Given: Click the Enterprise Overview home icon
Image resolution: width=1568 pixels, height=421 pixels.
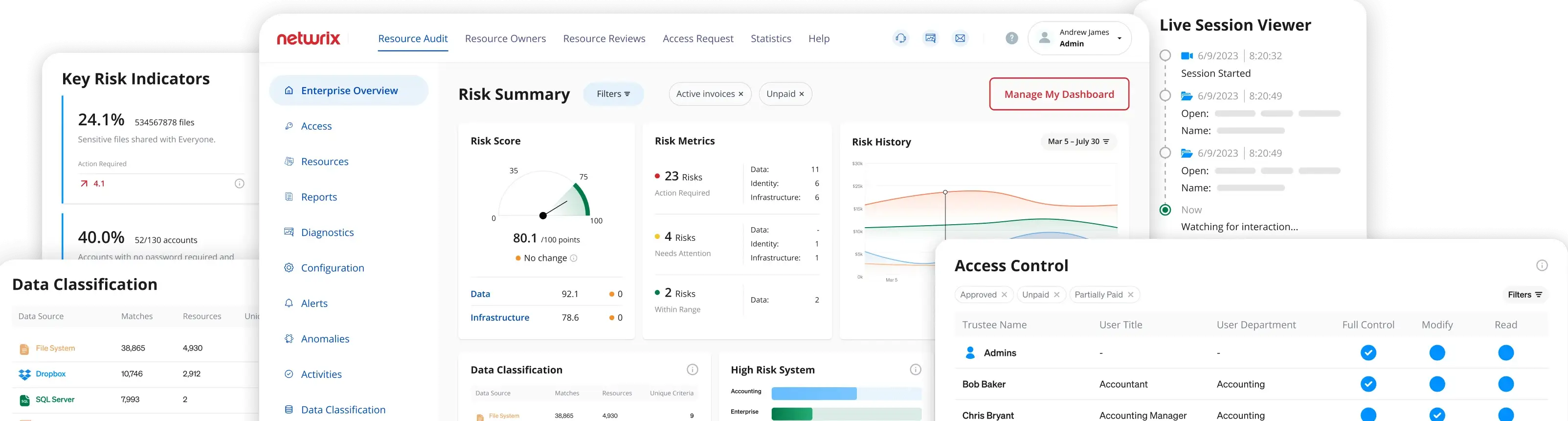Looking at the screenshot, I should point(289,91).
